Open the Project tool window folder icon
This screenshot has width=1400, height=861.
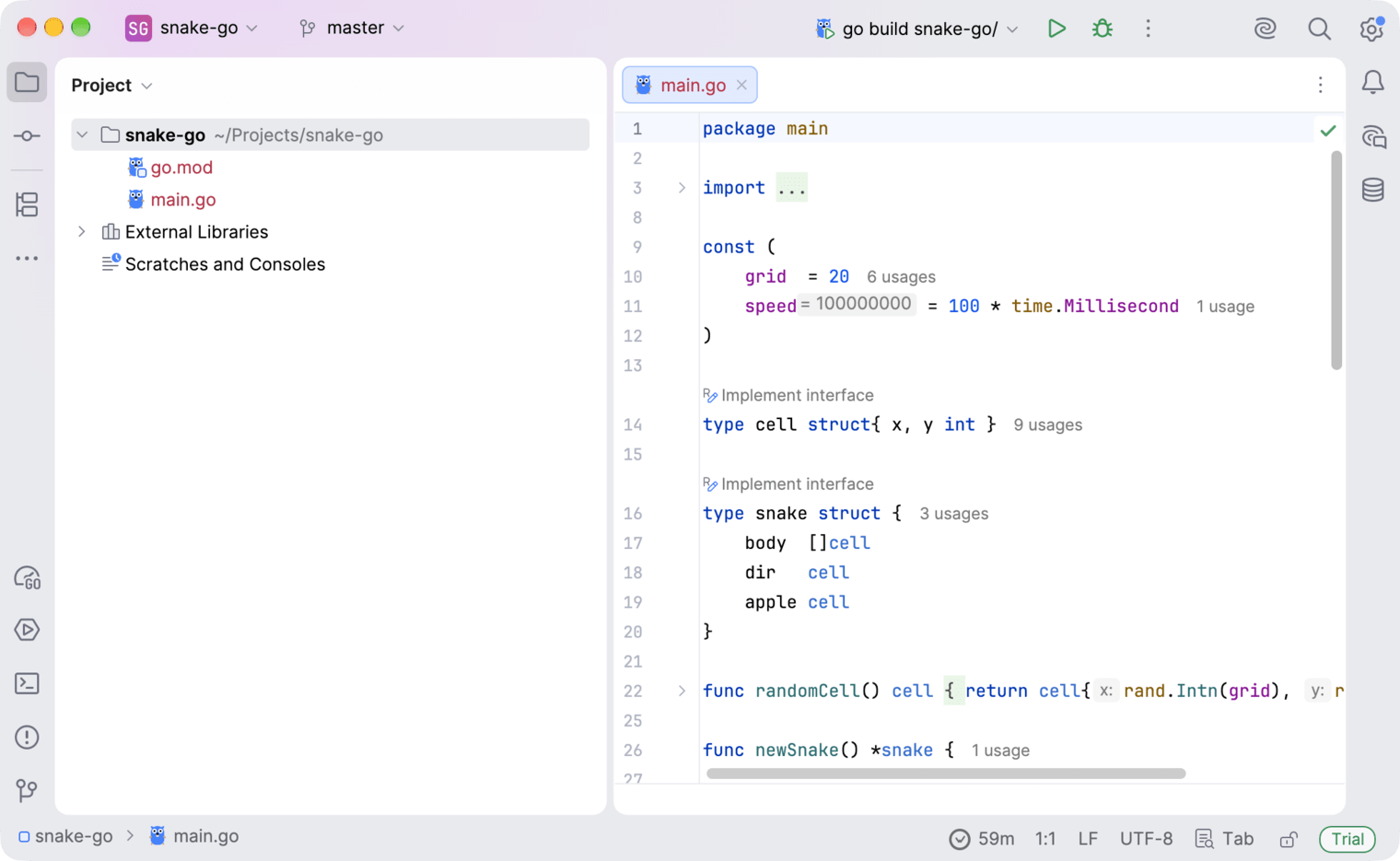tap(27, 83)
